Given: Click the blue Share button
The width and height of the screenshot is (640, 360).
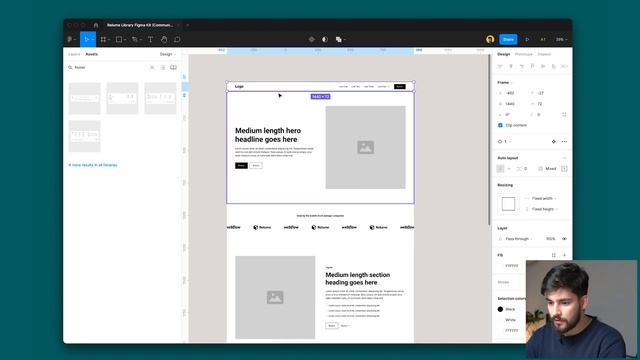Looking at the screenshot, I should tap(508, 40).
